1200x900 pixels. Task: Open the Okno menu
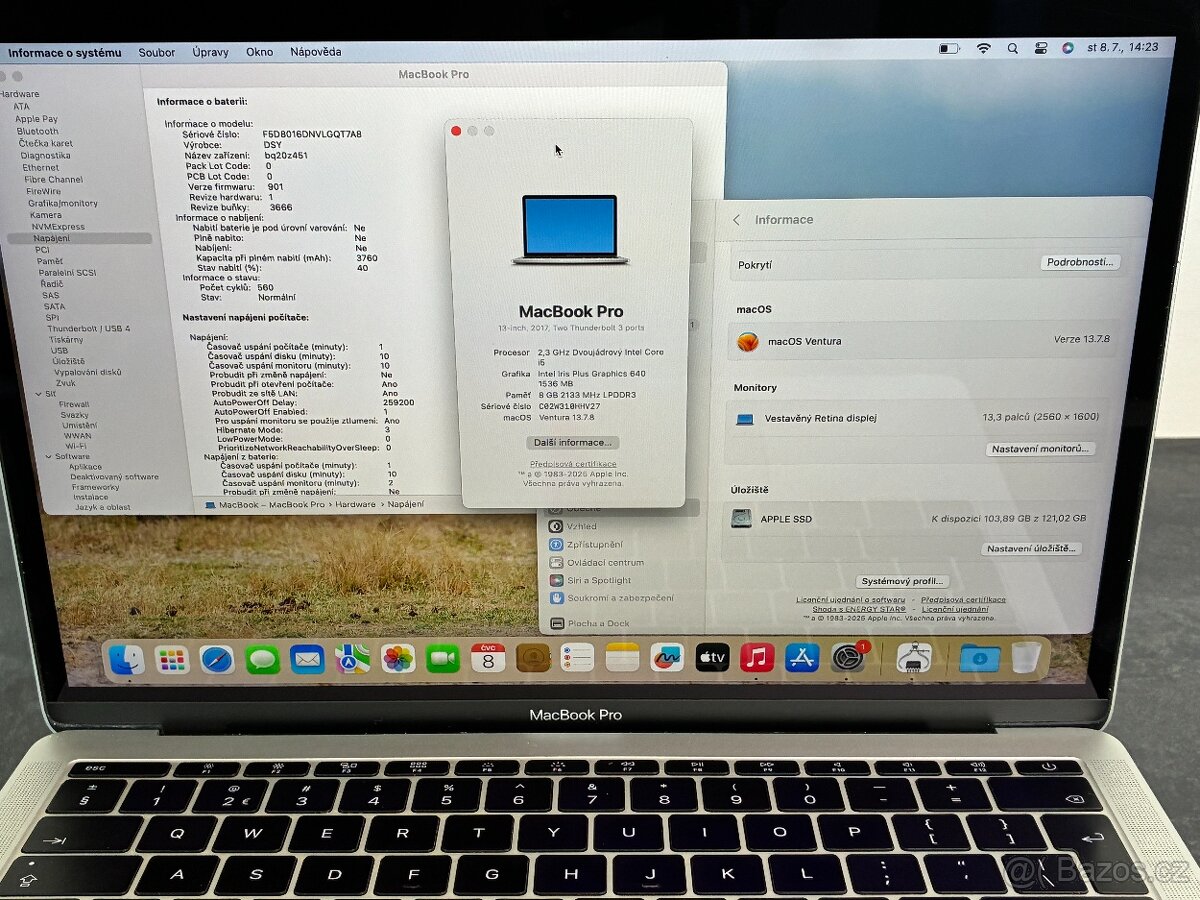[x=259, y=52]
